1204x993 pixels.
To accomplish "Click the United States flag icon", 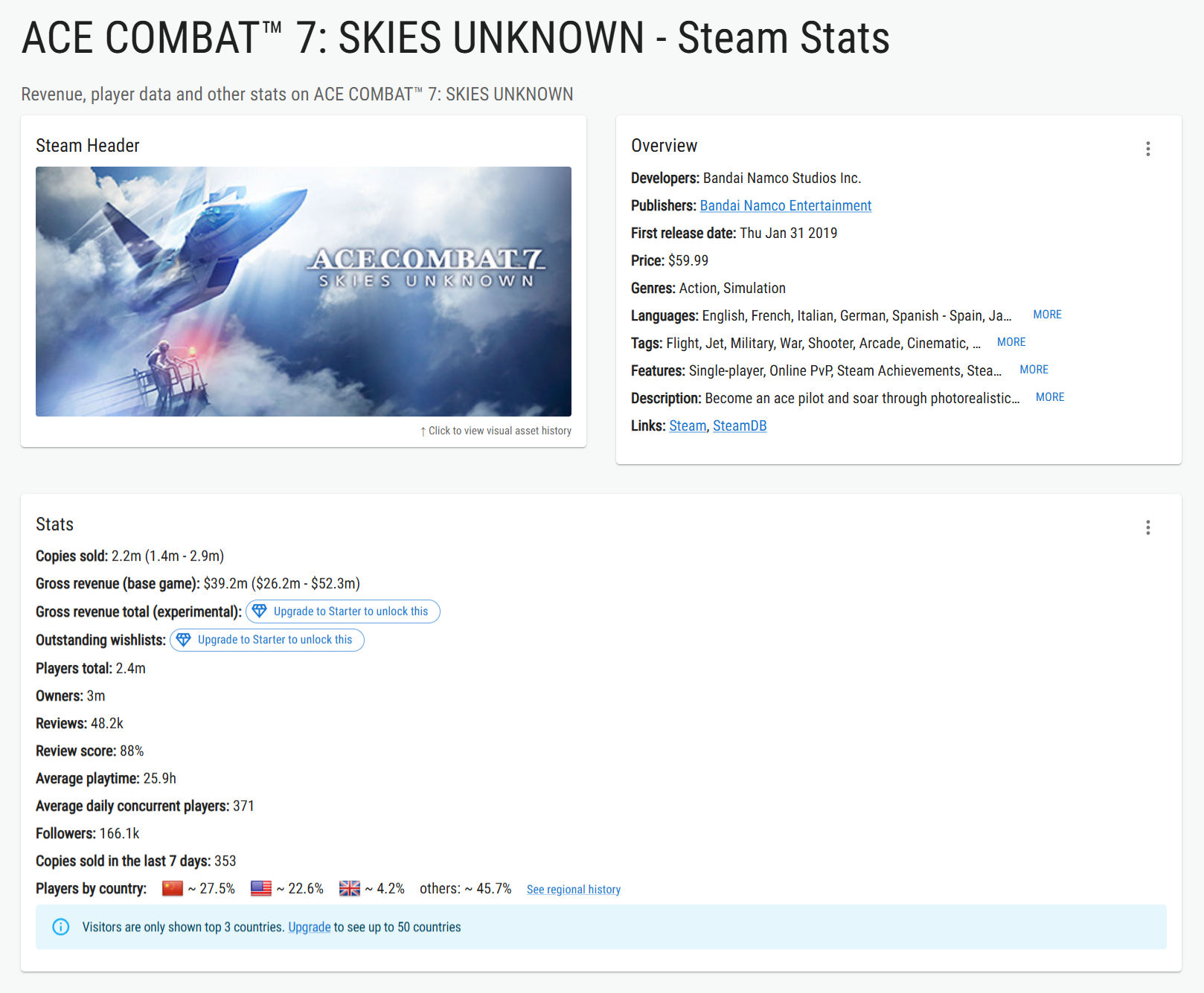I will tap(261, 888).
